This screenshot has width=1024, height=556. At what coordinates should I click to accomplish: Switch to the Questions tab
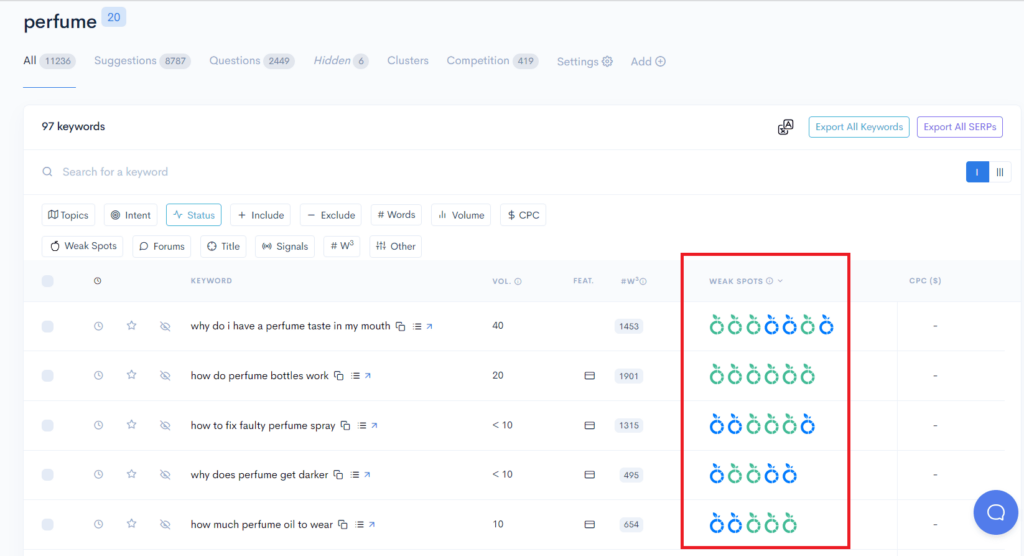pyautogui.click(x=251, y=61)
